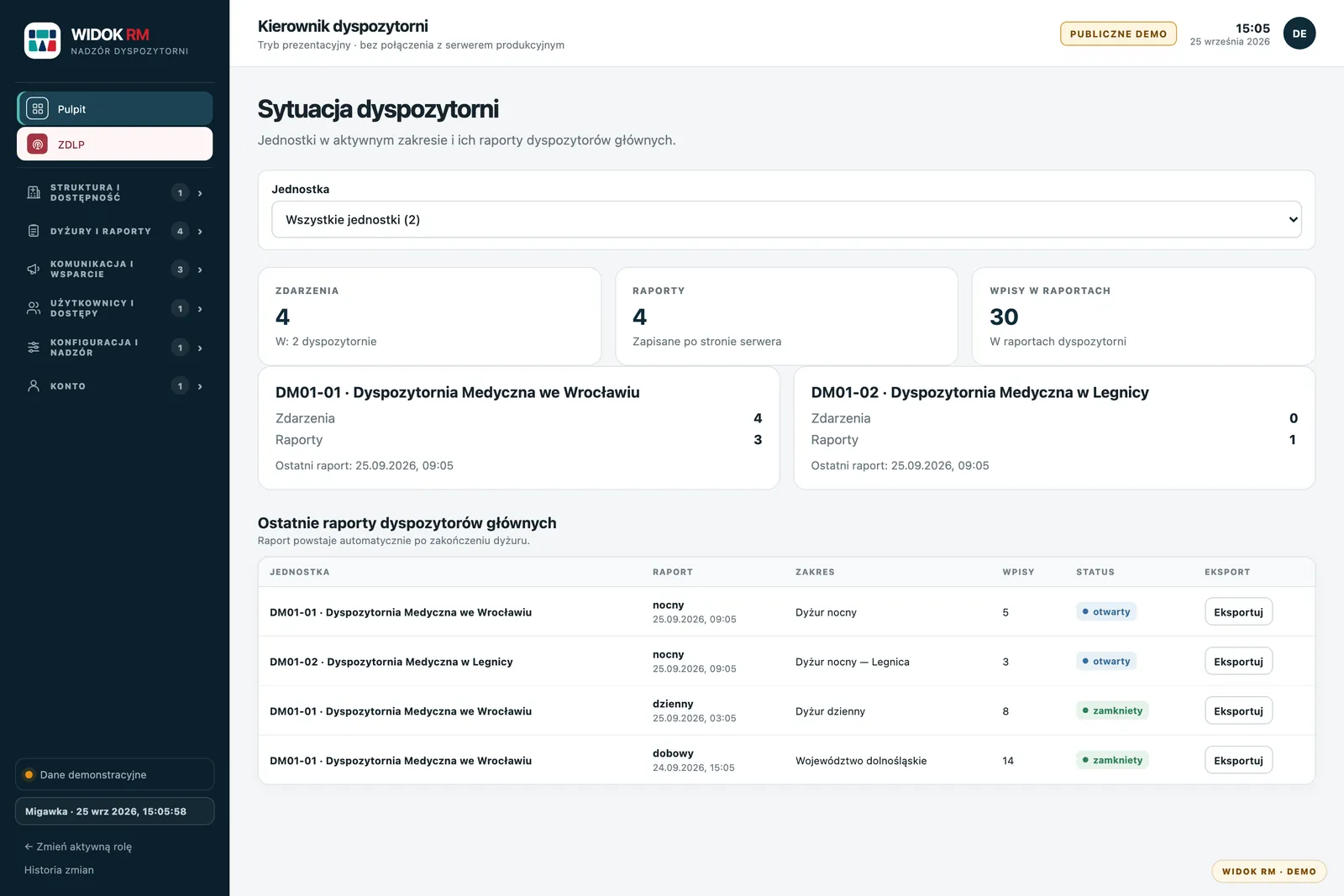Click the Konto person icon

pyautogui.click(x=34, y=386)
